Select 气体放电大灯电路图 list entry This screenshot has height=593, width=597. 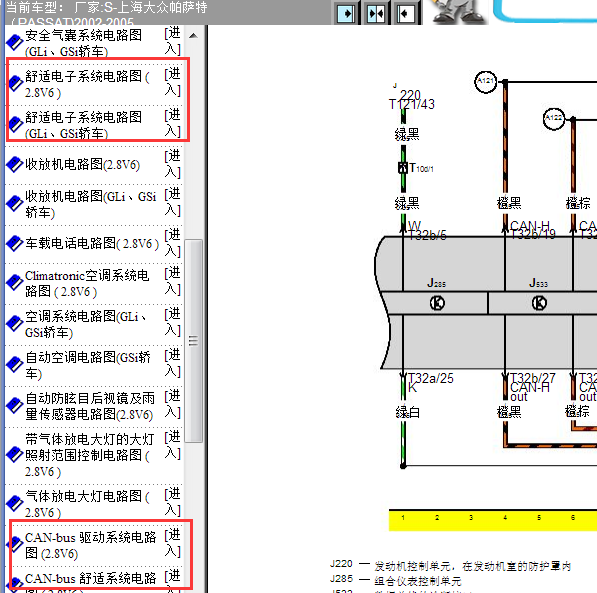click(88, 504)
